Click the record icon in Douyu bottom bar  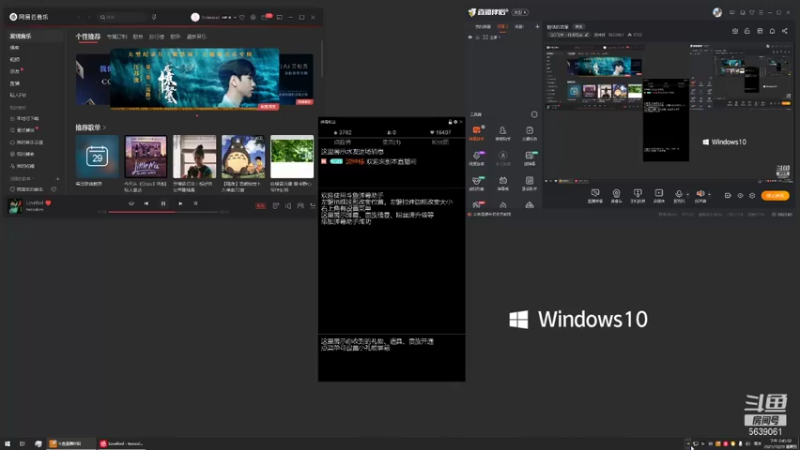728,195
